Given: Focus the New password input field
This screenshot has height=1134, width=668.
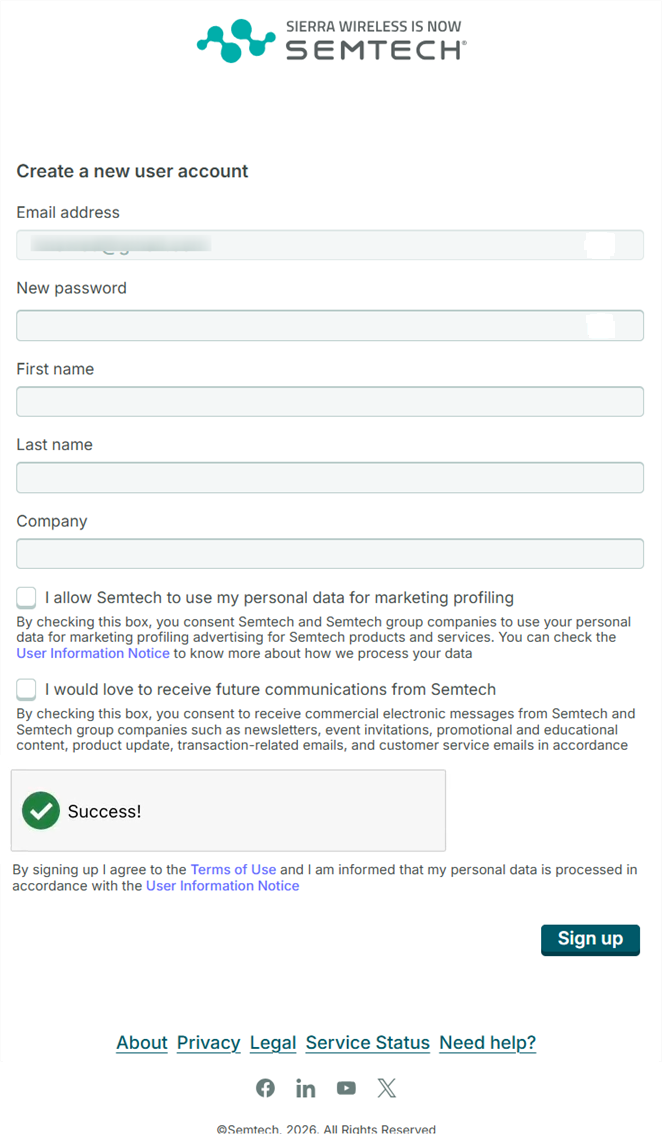Looking at the screenshot, I should click(300, 326).
